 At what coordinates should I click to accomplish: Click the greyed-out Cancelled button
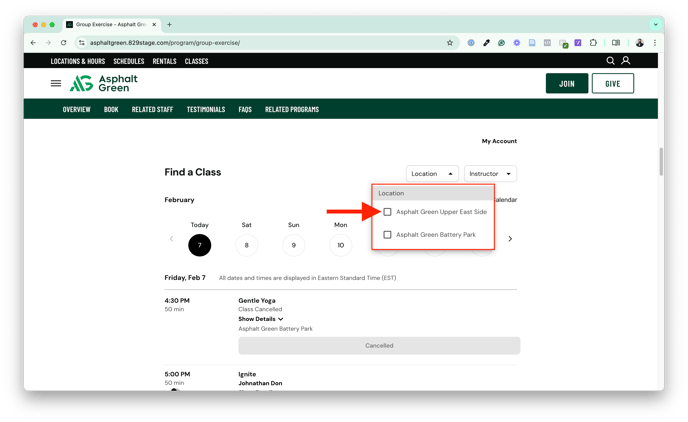(379, 346)
